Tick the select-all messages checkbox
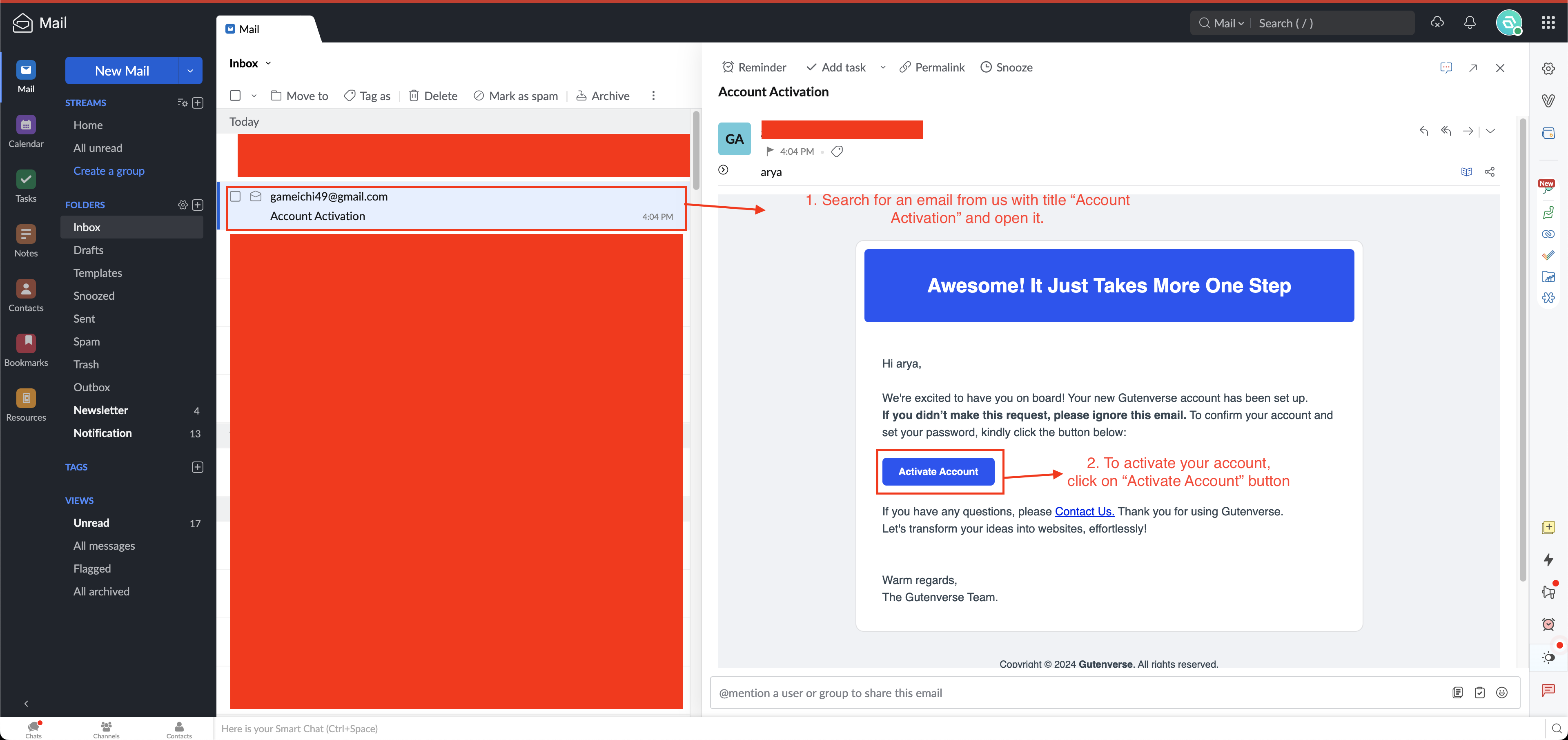 pos(236,96)
